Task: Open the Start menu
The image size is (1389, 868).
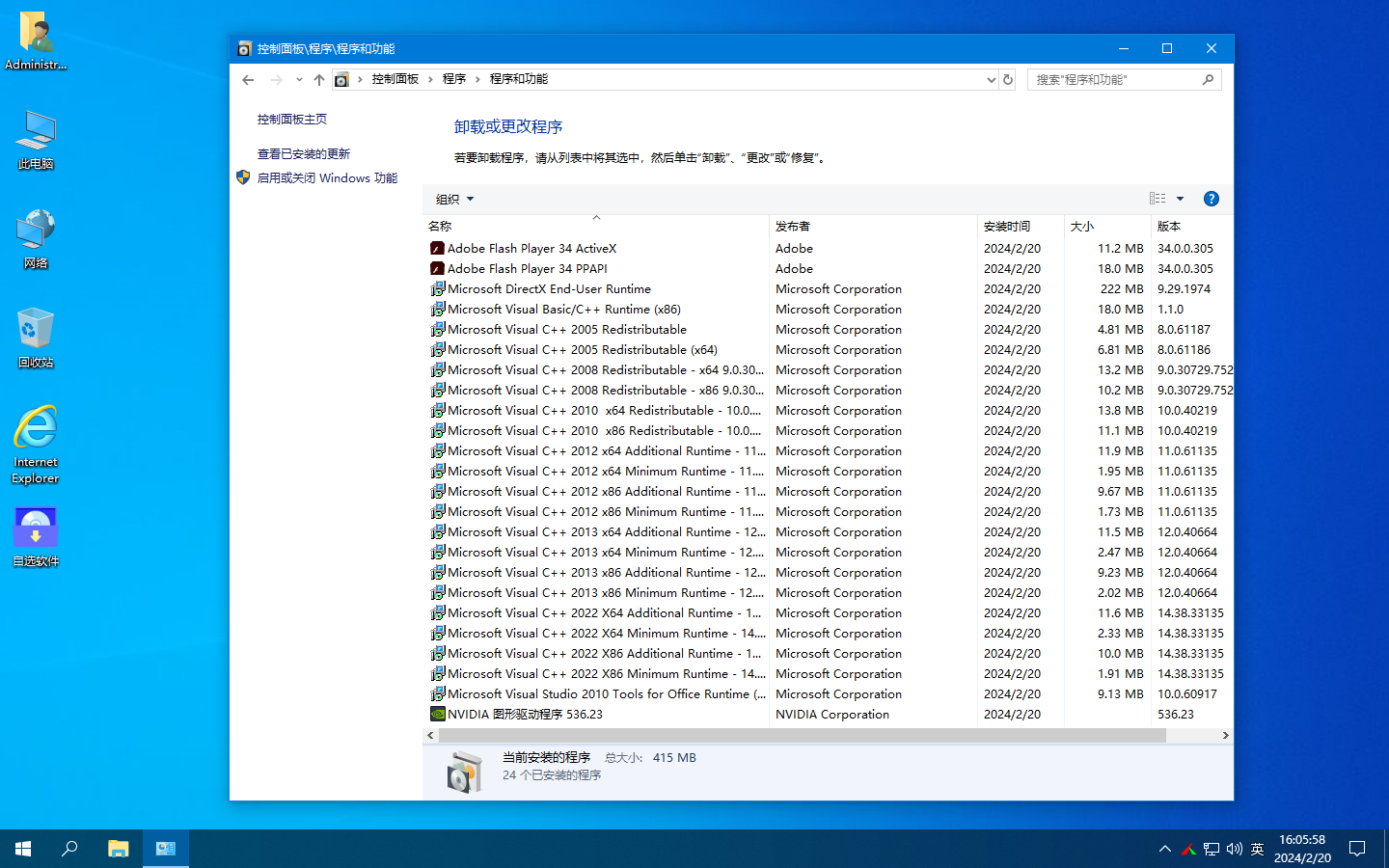Action: click(x=21, y=849)
